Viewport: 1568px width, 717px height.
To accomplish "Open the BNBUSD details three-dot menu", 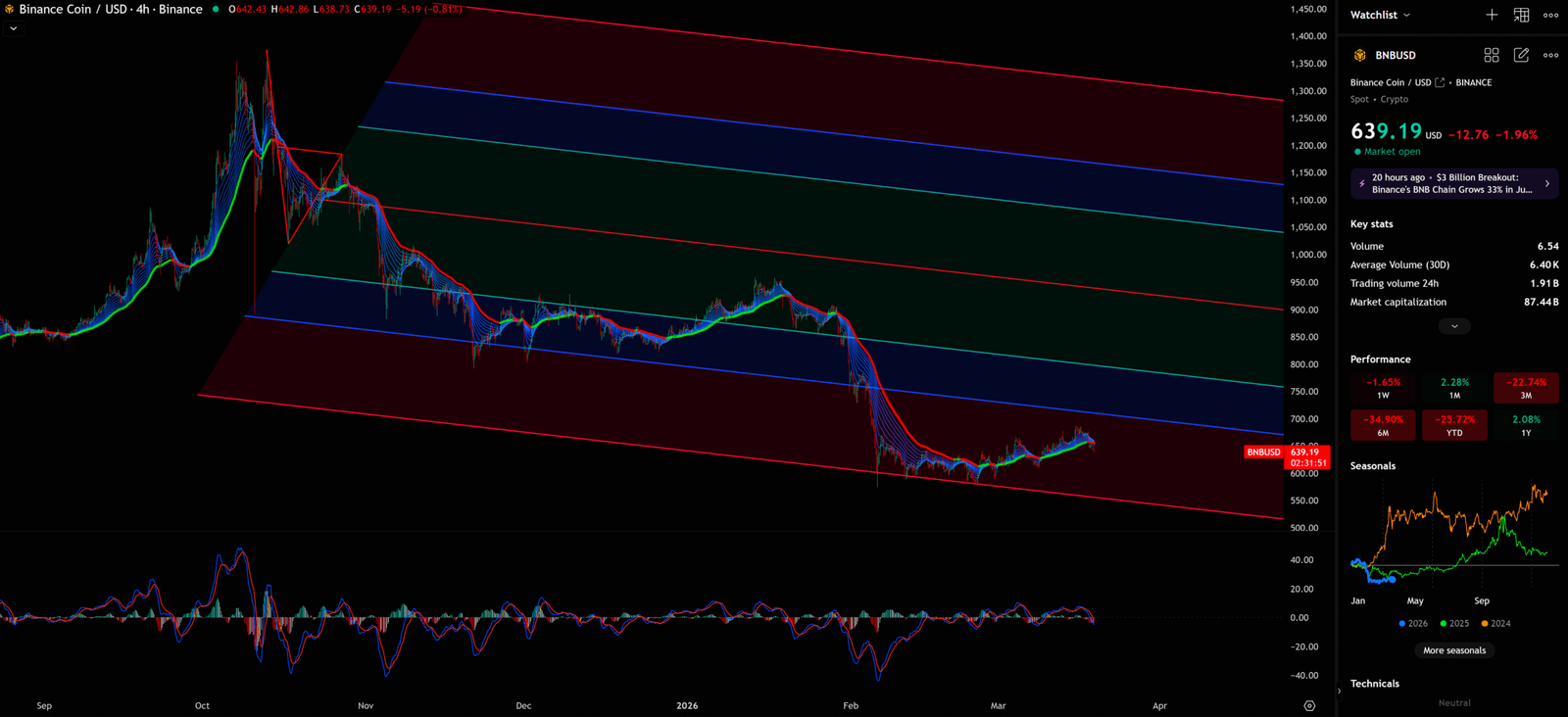I will coord(1550,56).
